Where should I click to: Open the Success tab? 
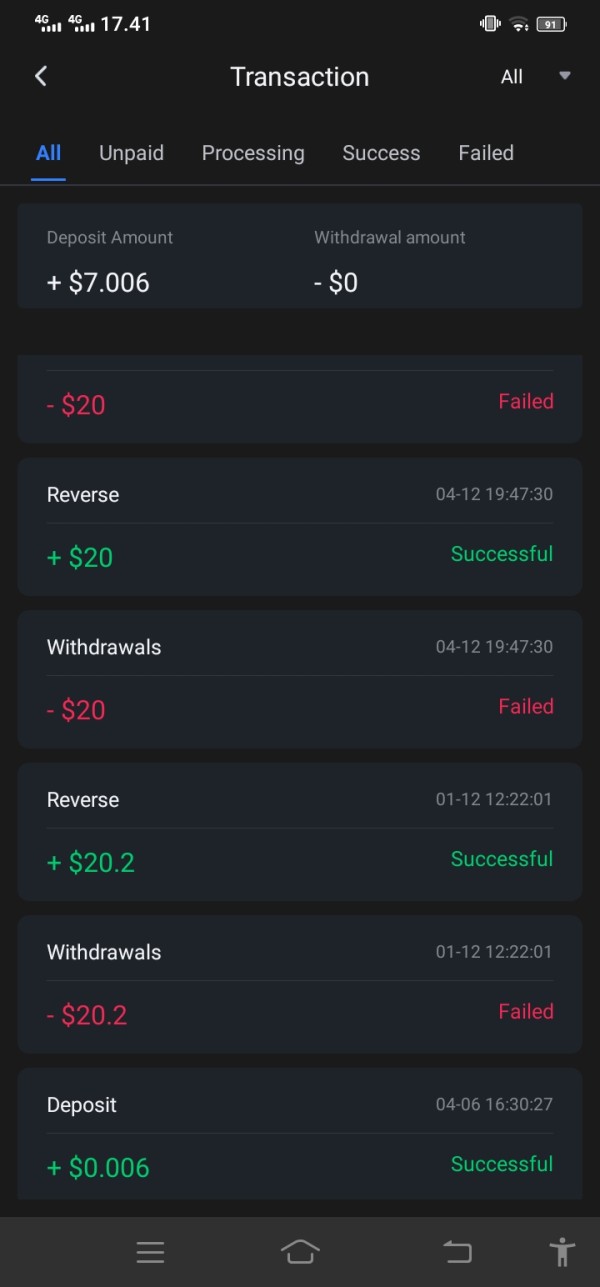pos(381,153)
